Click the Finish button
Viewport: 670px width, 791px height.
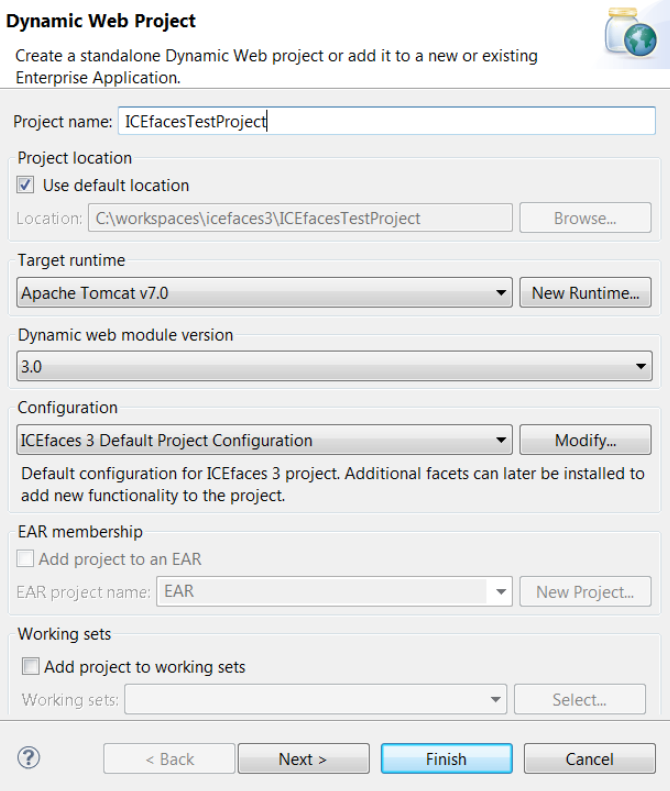[446, 759]
